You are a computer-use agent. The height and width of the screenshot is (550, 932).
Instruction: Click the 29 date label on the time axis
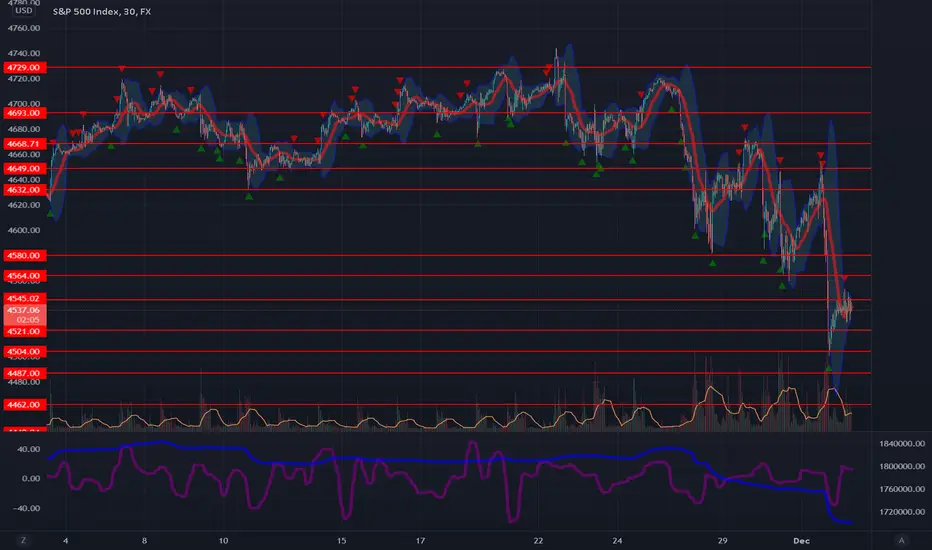[x=722, y=540]
